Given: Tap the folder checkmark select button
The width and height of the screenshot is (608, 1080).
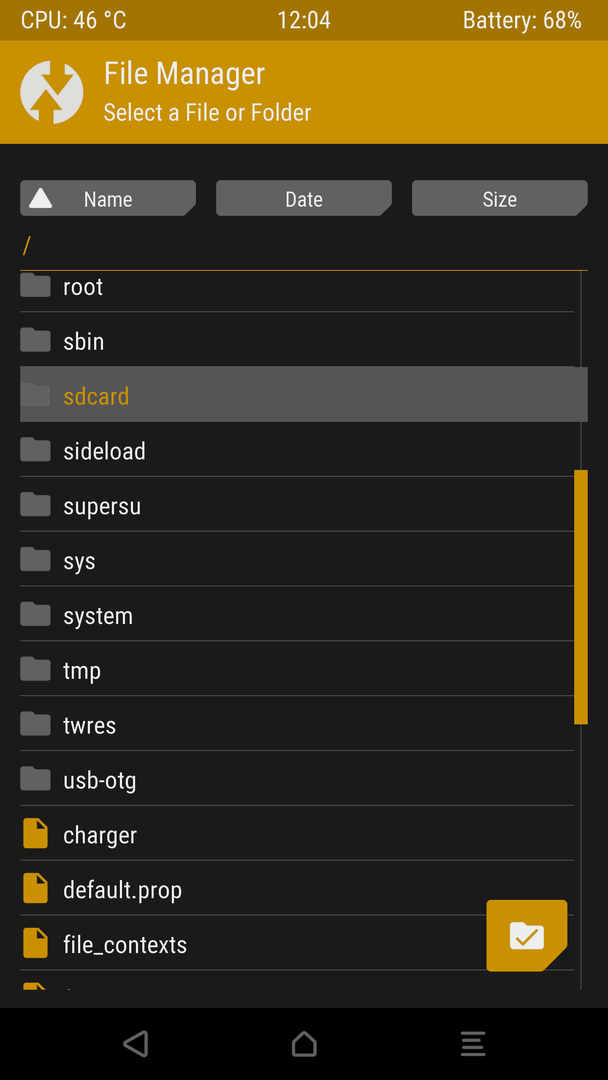Looking at the screenshot, I should pyautogui.click(x=526, y=936).
